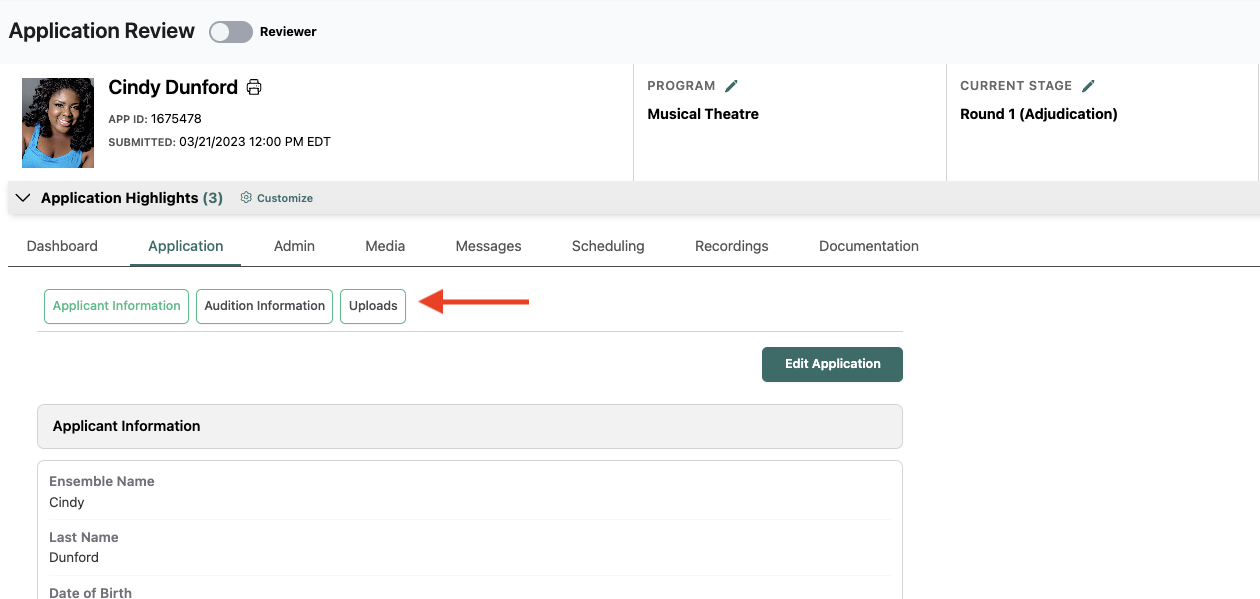Click the Round 1 (Adjudication) stage text

pyautogui.click(x=1039, y=114)
